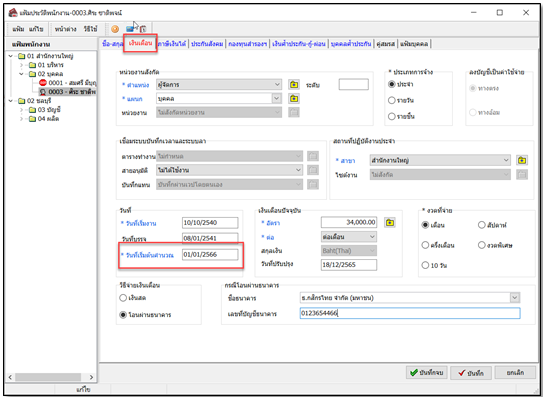Select เงินสด payment method
Screen dimensions: 543x397
(x=123, y=298)
